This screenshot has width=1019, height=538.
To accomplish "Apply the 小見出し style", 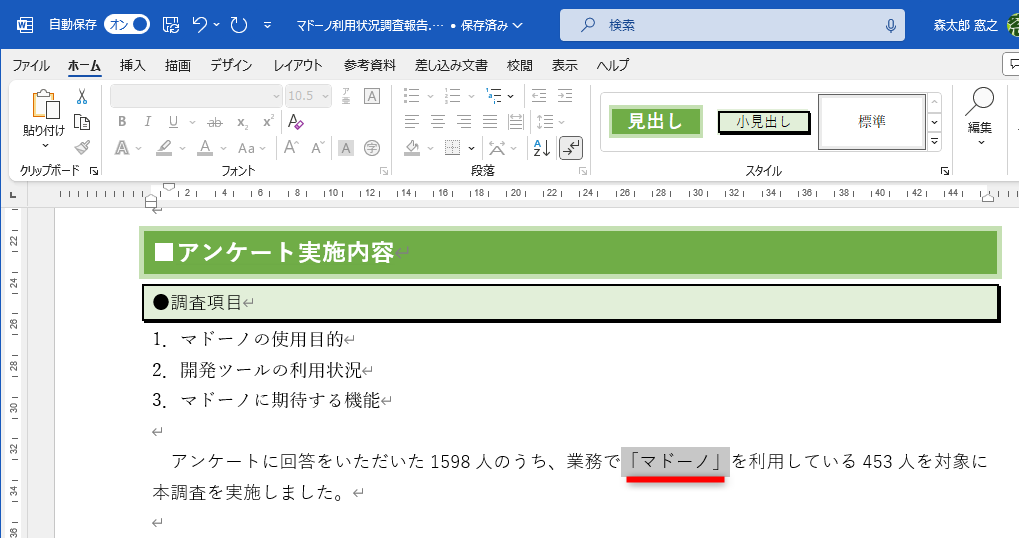I will click(x=764, y=122).
